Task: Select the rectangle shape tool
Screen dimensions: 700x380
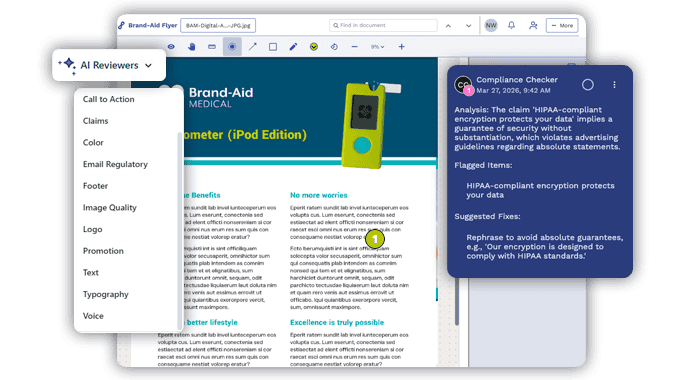Action: pyautogui.click(x=273, y=46)
